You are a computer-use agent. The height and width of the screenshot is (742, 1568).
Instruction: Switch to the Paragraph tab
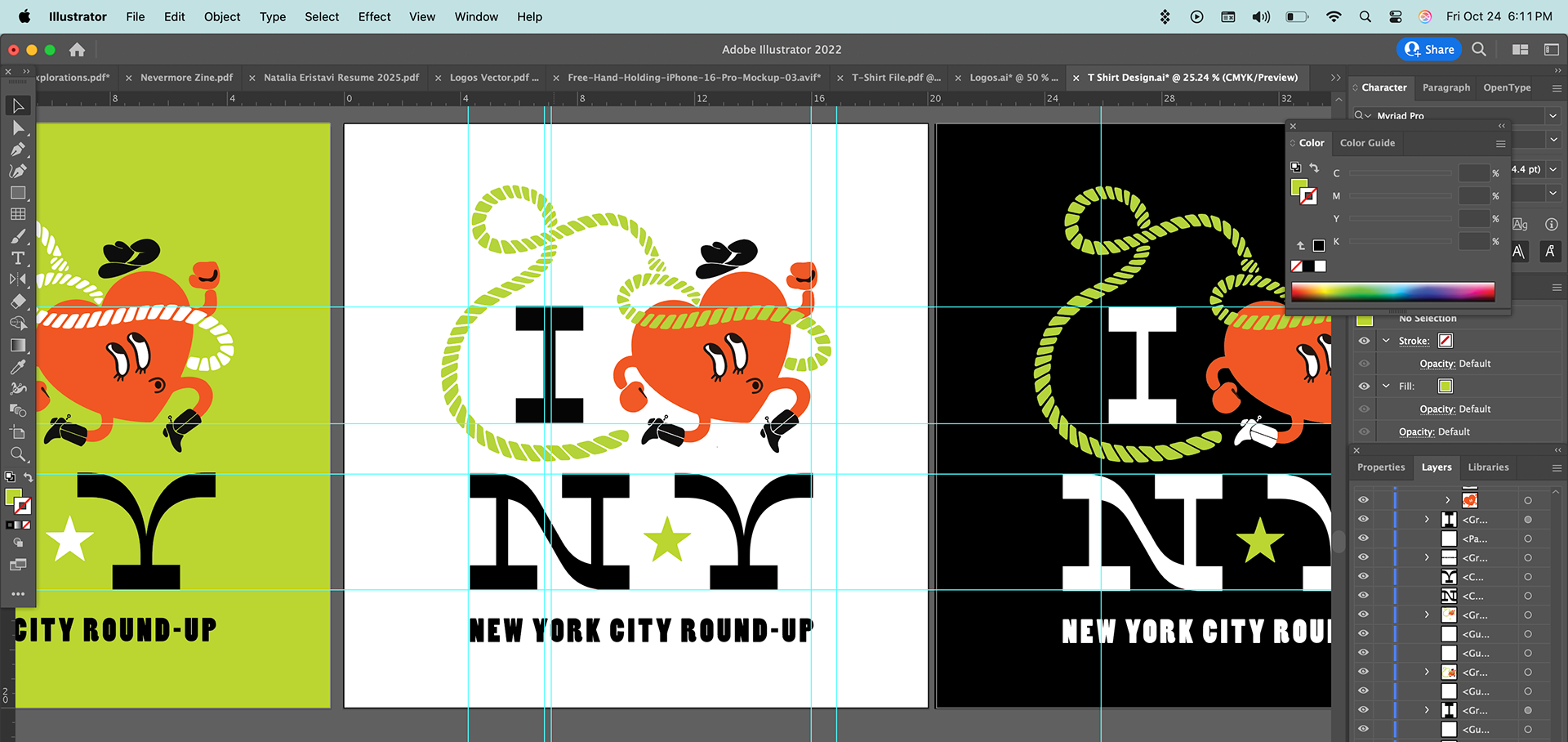click(x=1445, y=87)
